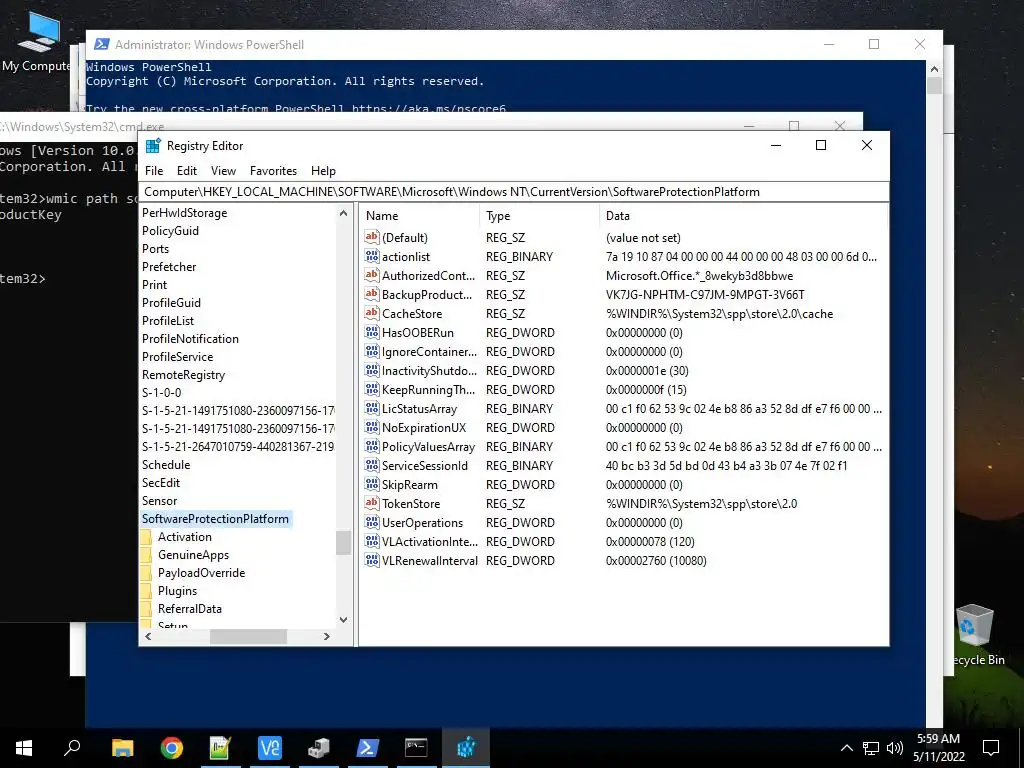
Task: Click the BackupProduct key data VK7JG-NPHTM-C97JM-9MPGT-3V66T
Action: coord(705,295)
